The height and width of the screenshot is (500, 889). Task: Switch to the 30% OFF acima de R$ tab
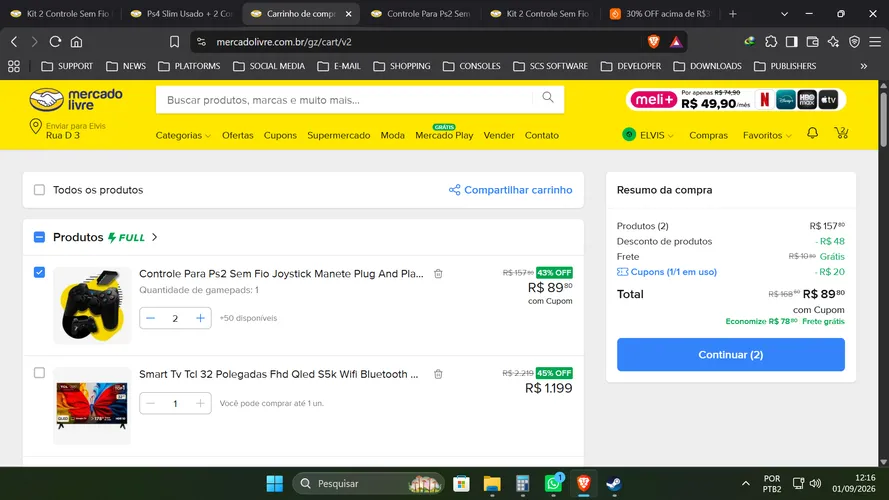tap(661, 14)
